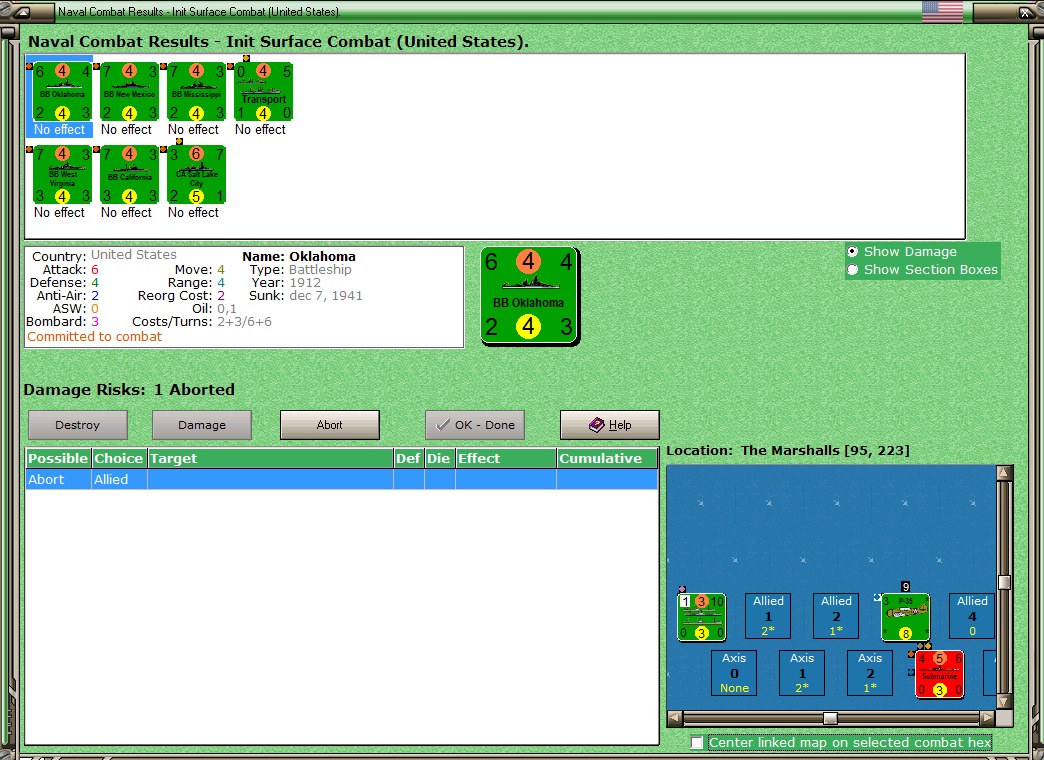Click map horizontal scrollbar left arrow
Image resolution: width=1044 pixels, height=760 pixels.
674,718
